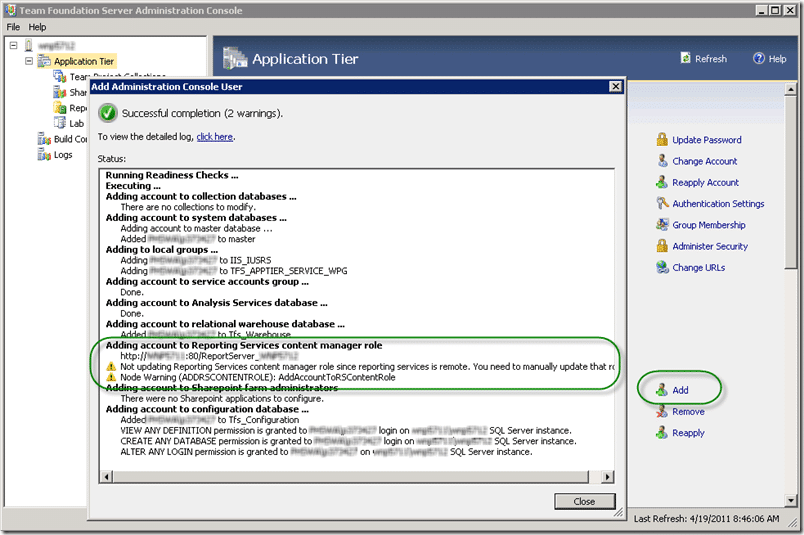Click the Reapply user action link
This screenshot has height=535, width=804.
688,433
